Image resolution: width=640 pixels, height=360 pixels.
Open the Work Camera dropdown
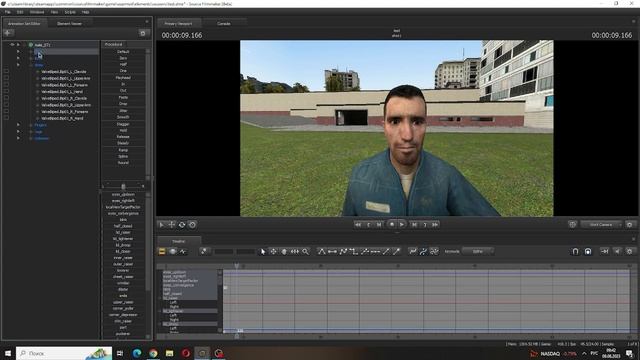(601, 224)
